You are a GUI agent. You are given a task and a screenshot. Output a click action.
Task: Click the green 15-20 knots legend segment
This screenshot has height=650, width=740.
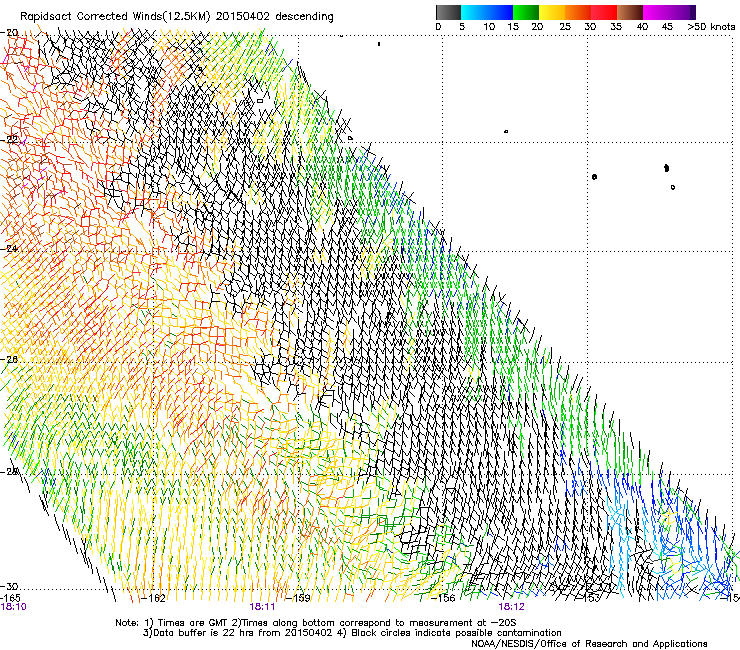coord(526,12)
